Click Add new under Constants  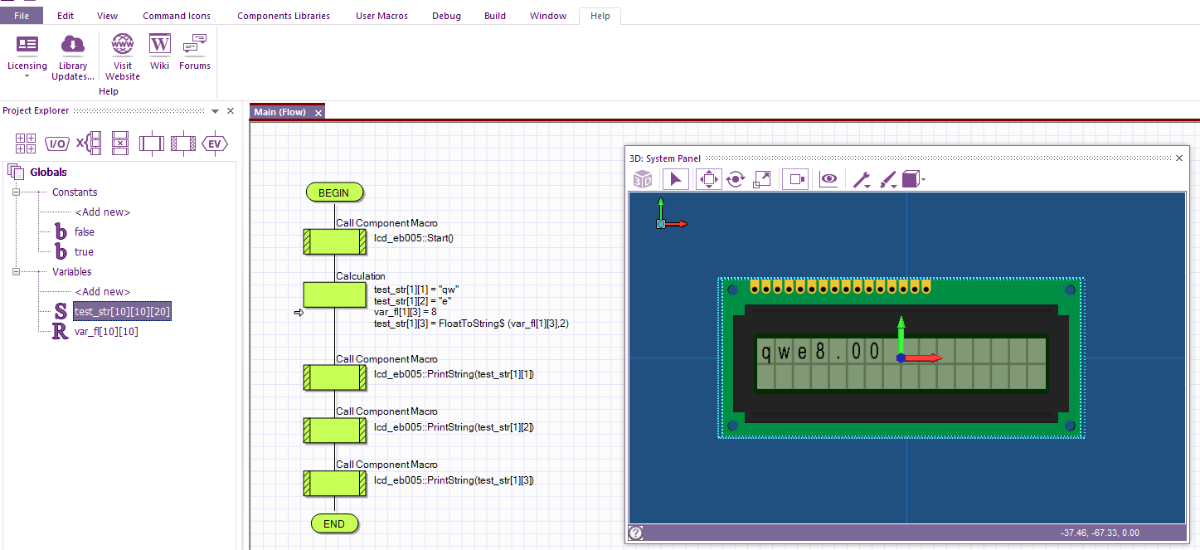point(103,212)
